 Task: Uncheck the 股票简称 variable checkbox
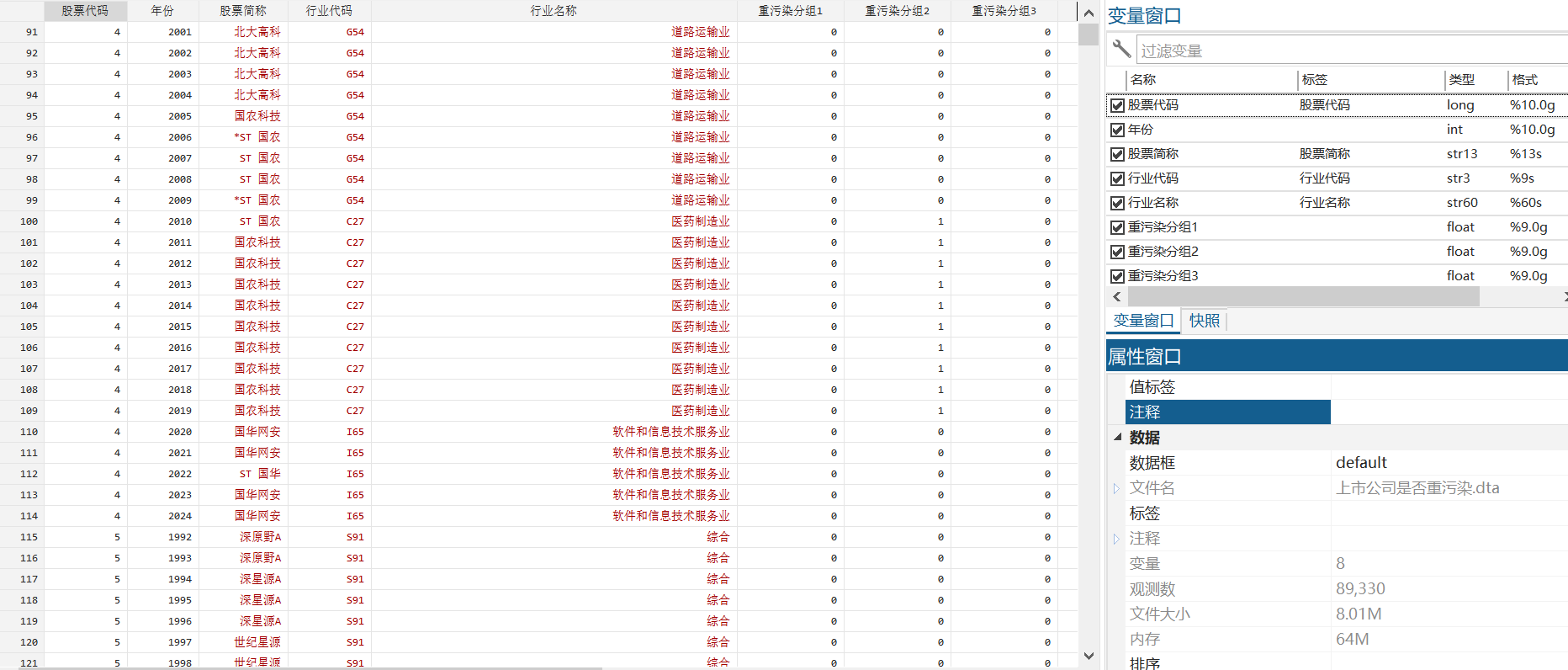1117,154
